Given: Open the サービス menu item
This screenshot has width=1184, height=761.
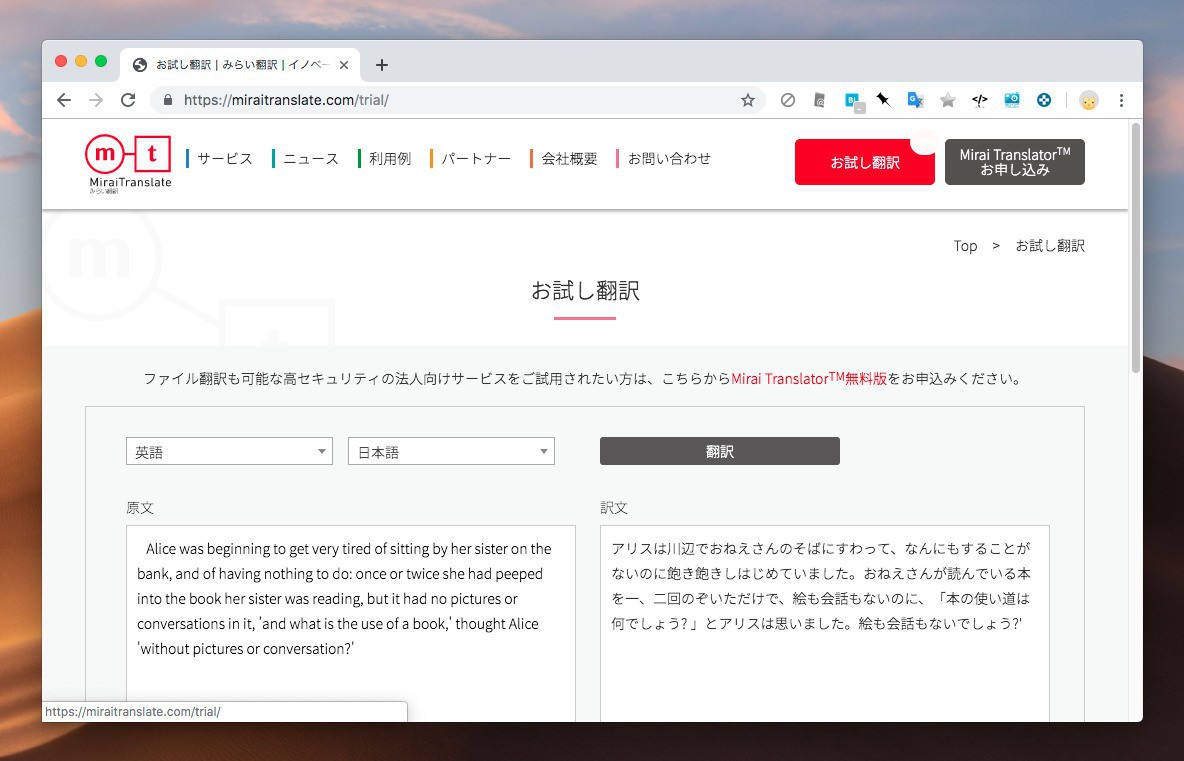Looking at the screenshot, I should pos(224,159).
